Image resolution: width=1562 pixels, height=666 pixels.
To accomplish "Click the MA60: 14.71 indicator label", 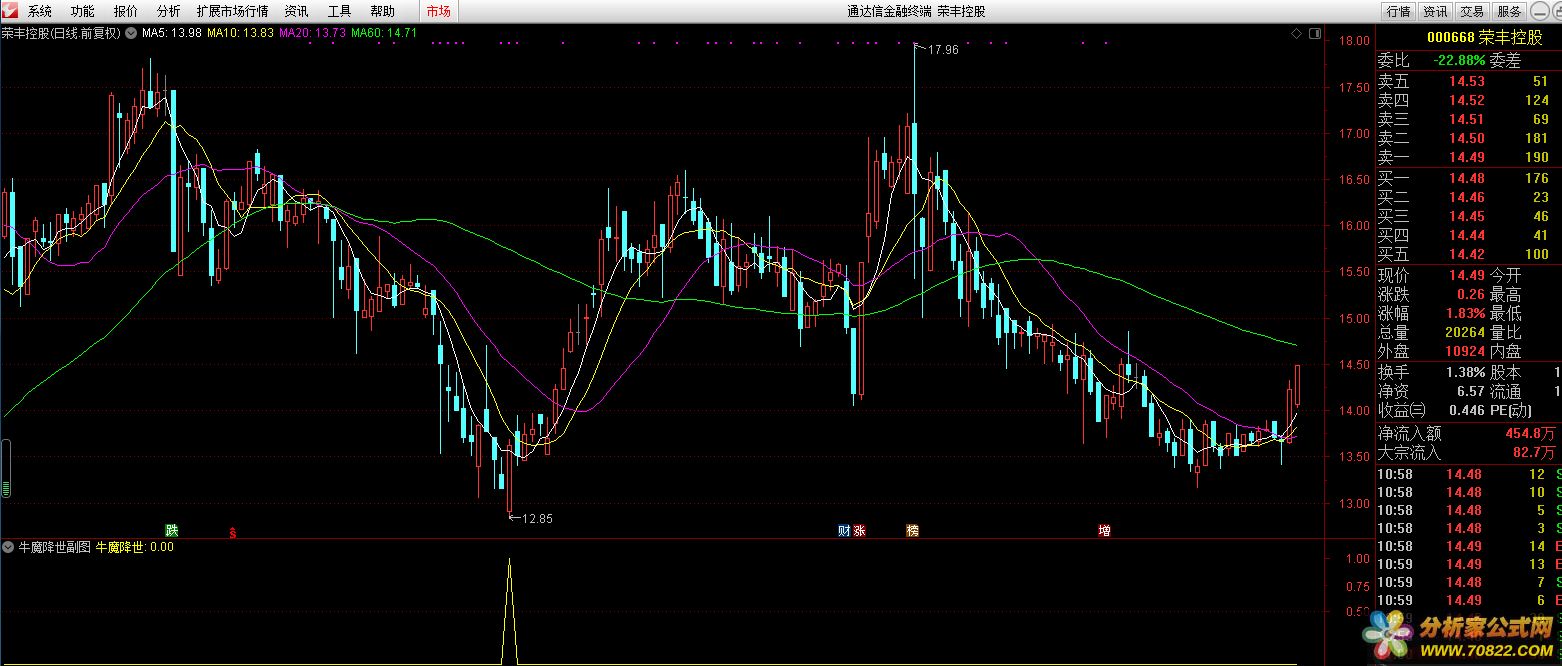I will (384, 32).
